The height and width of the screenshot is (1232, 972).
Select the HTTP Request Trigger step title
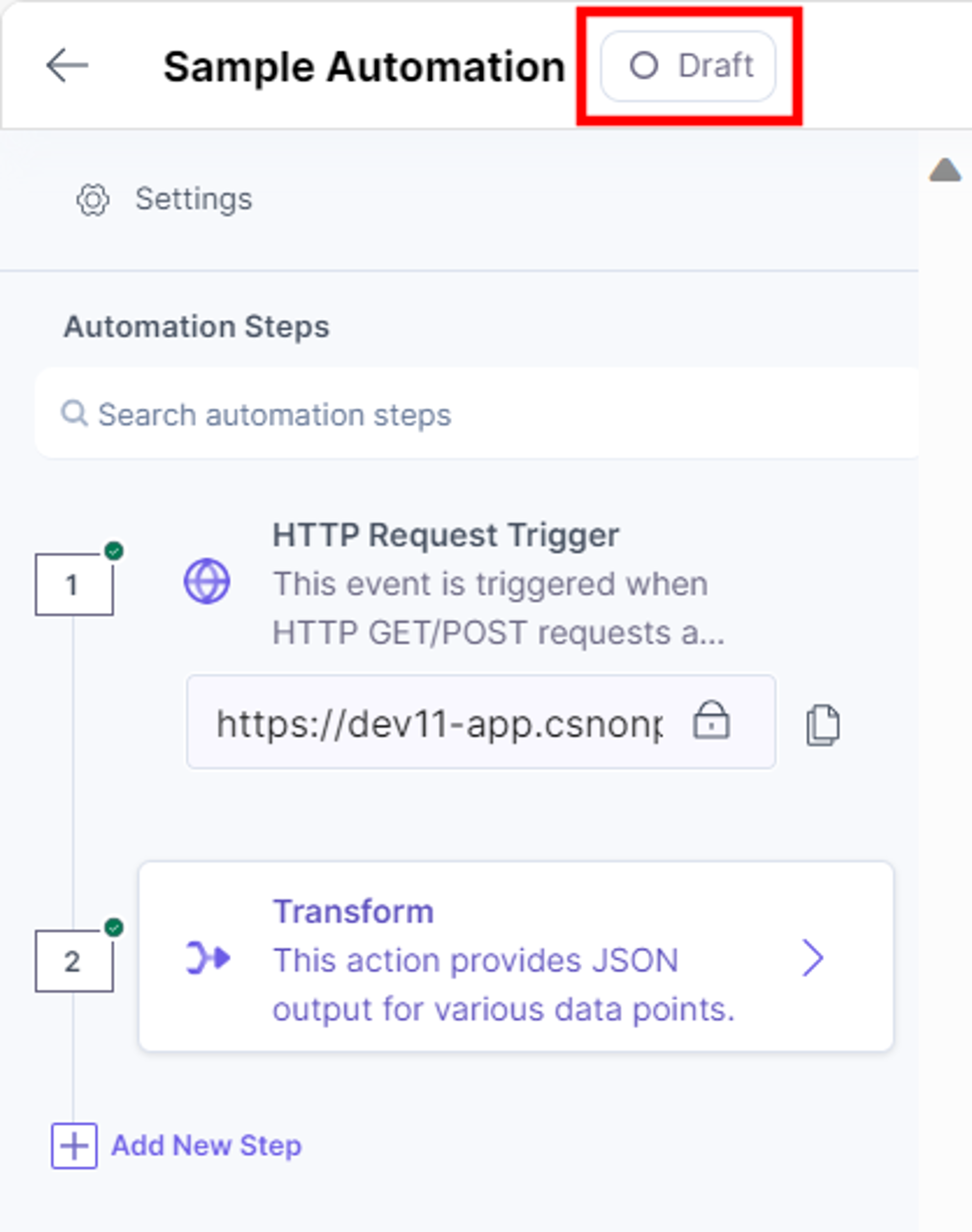pyautogui.click(x=445, y=535)
